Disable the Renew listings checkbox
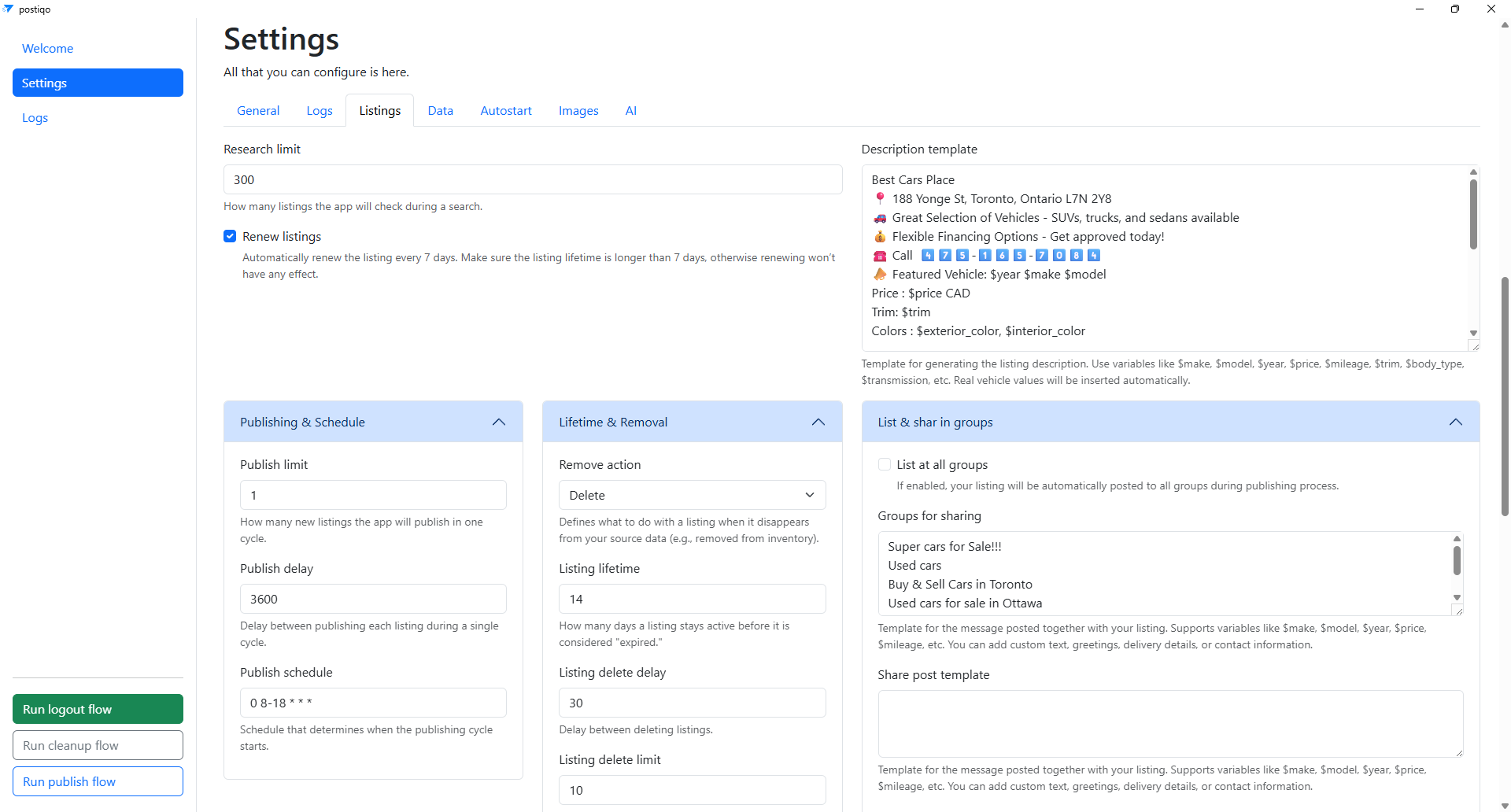 [x=229, y=236]
